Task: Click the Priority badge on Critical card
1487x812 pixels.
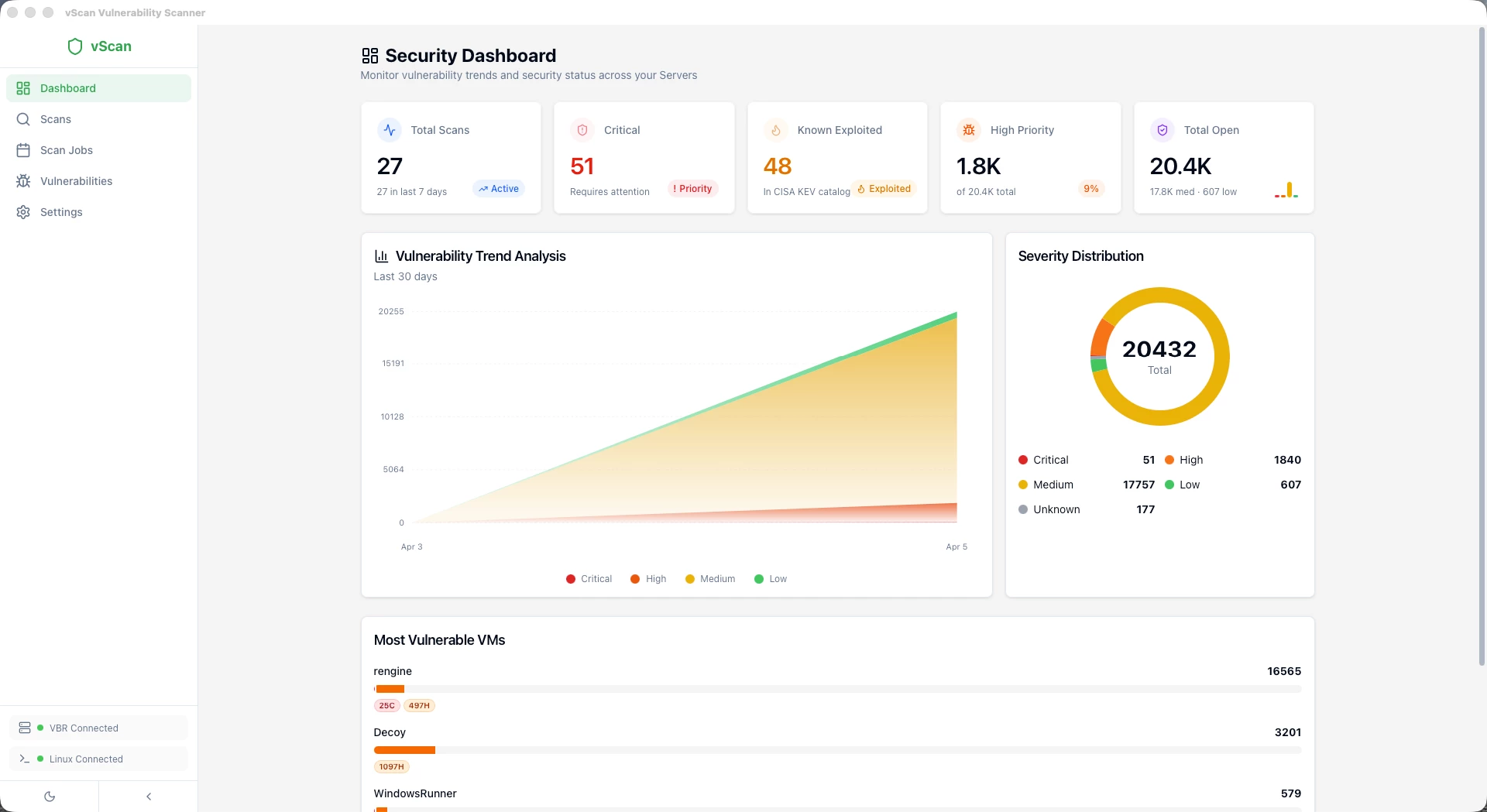Action: tap(693, 189)
